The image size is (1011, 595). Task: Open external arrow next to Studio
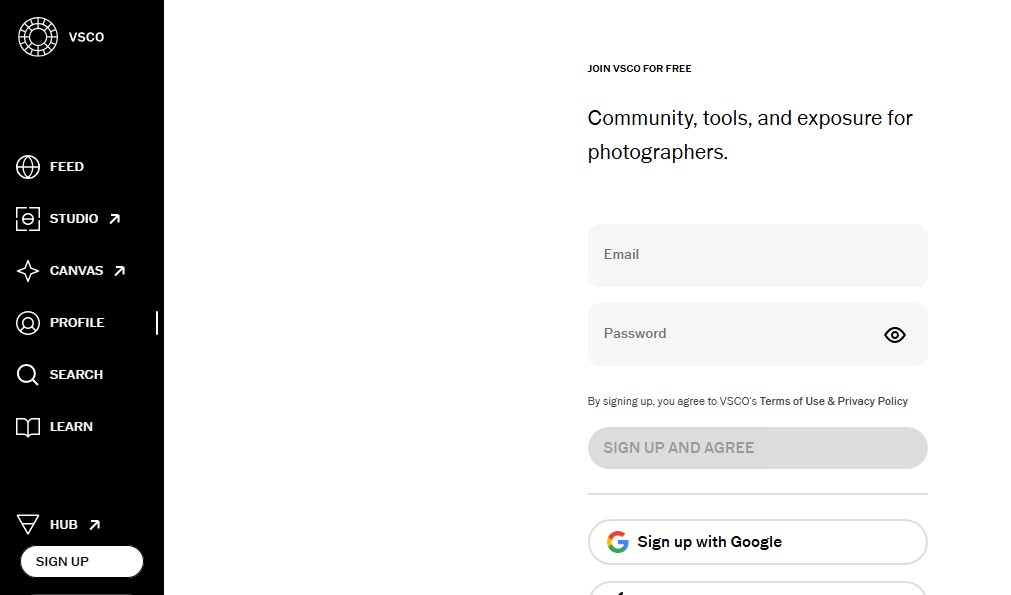coord(114,219)
